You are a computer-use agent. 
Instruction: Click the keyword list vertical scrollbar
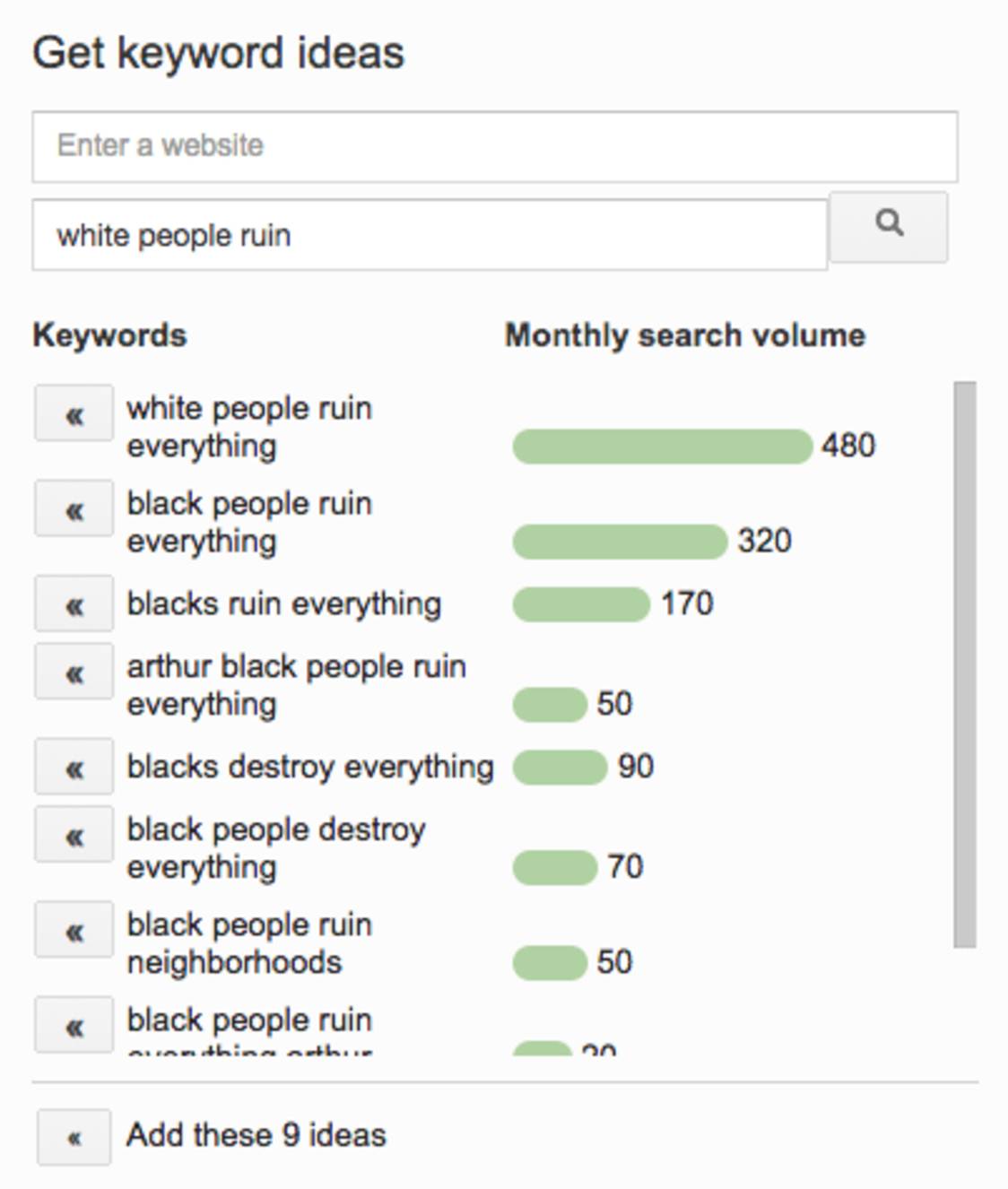(x=965, y=664)
